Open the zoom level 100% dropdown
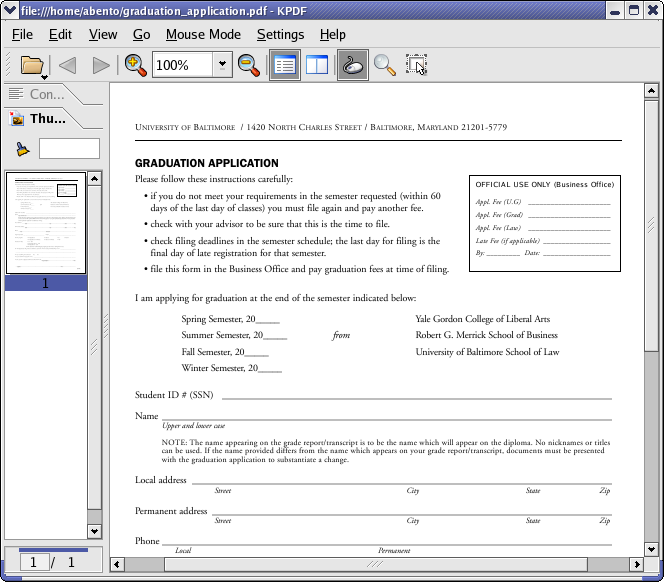The width and height of the screenshot is (664, 582). point(221,65)
